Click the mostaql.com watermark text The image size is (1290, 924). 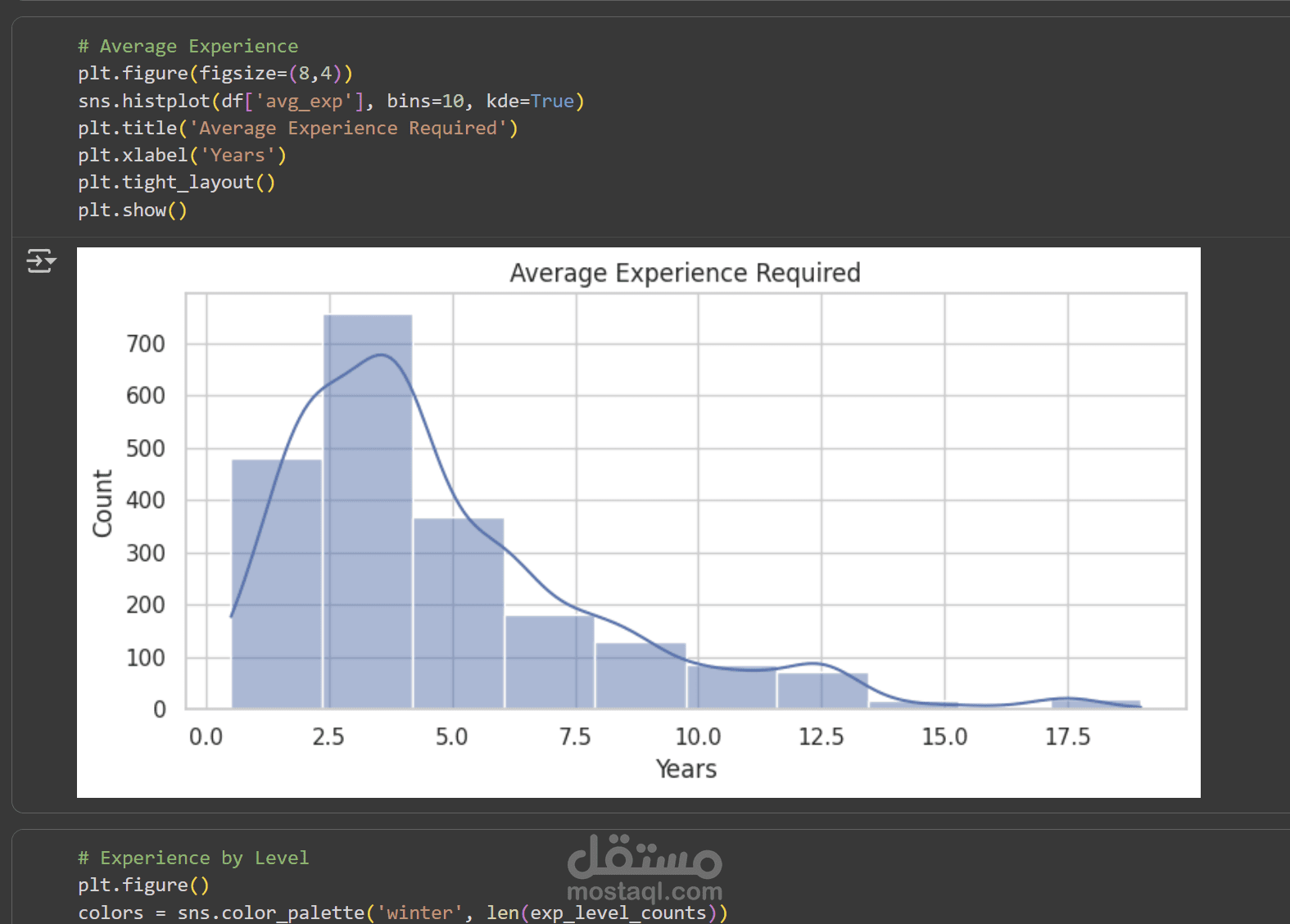(x=644, y=891)
